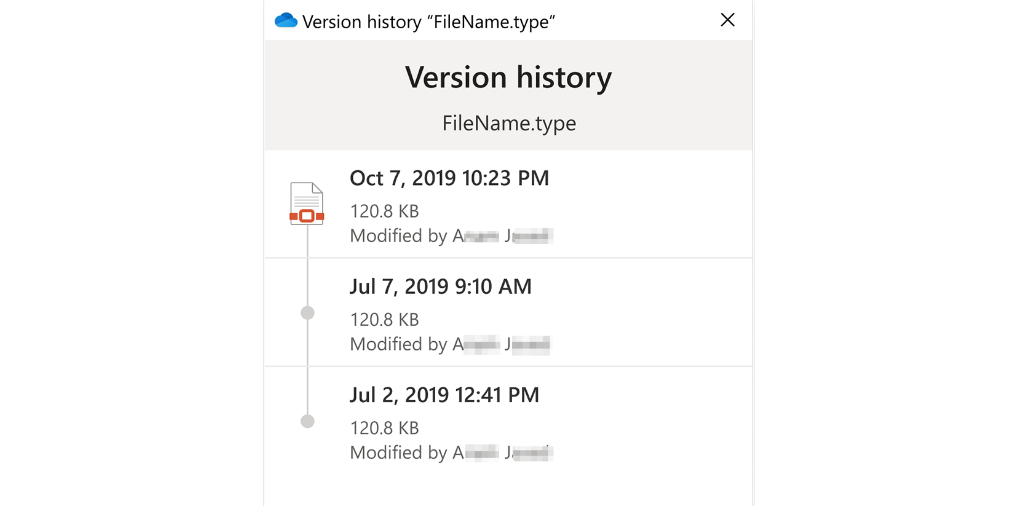
Task: Click the 120.8 KB size under Jul 7
Action: point(384,320)
